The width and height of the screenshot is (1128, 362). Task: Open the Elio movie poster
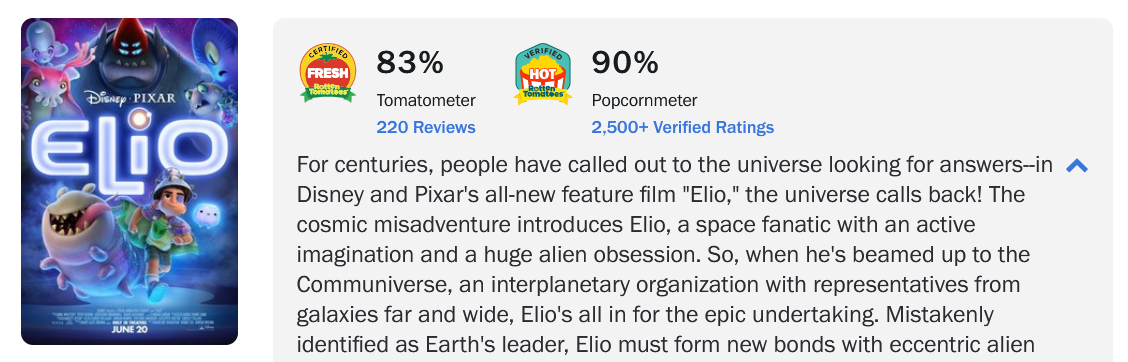(129, 181)
